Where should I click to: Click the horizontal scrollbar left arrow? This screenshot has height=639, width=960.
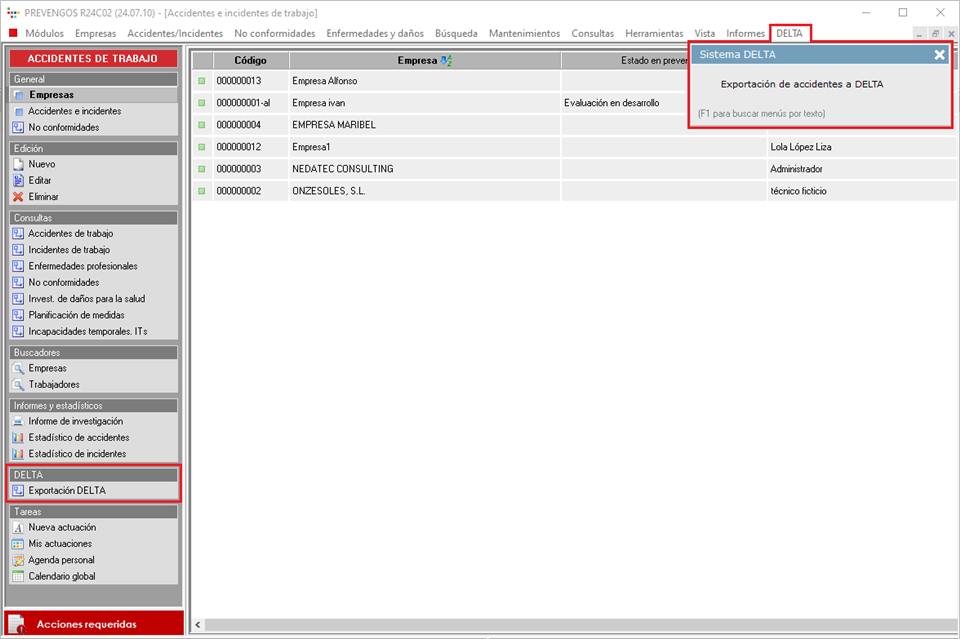click(x=197, y=625)
